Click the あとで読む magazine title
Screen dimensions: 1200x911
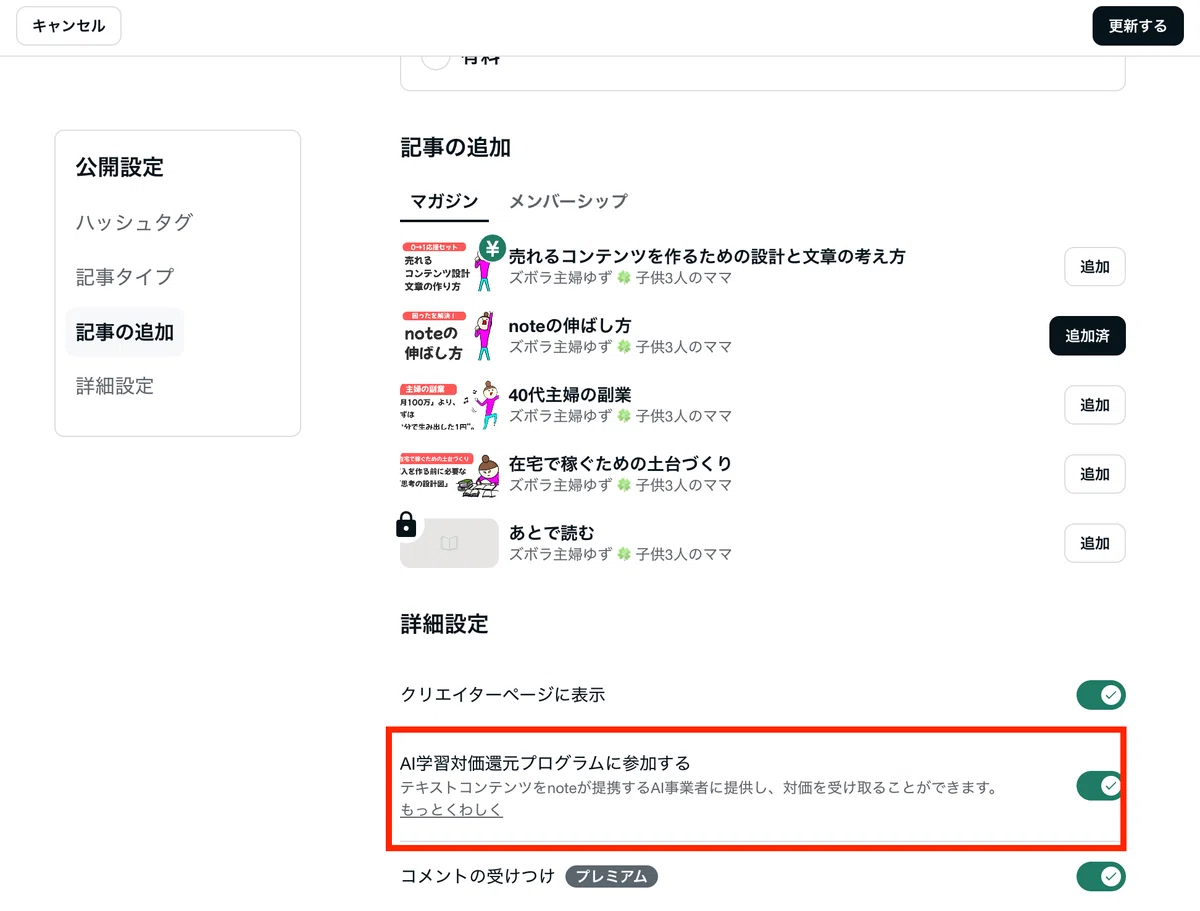pos(551,532)
